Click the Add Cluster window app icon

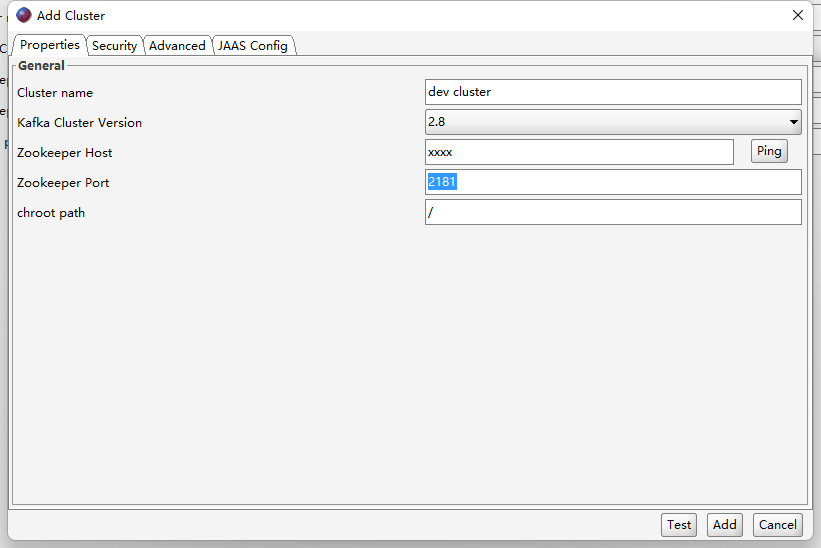click(x=24, y=15)
